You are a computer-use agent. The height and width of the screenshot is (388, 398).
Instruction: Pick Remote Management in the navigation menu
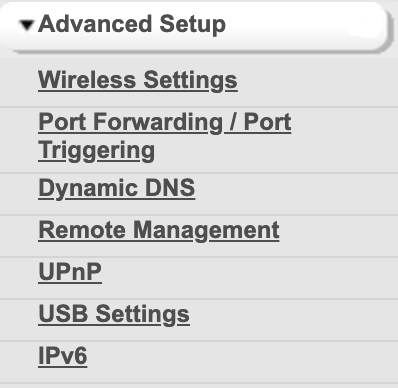(x=159, y=230)
